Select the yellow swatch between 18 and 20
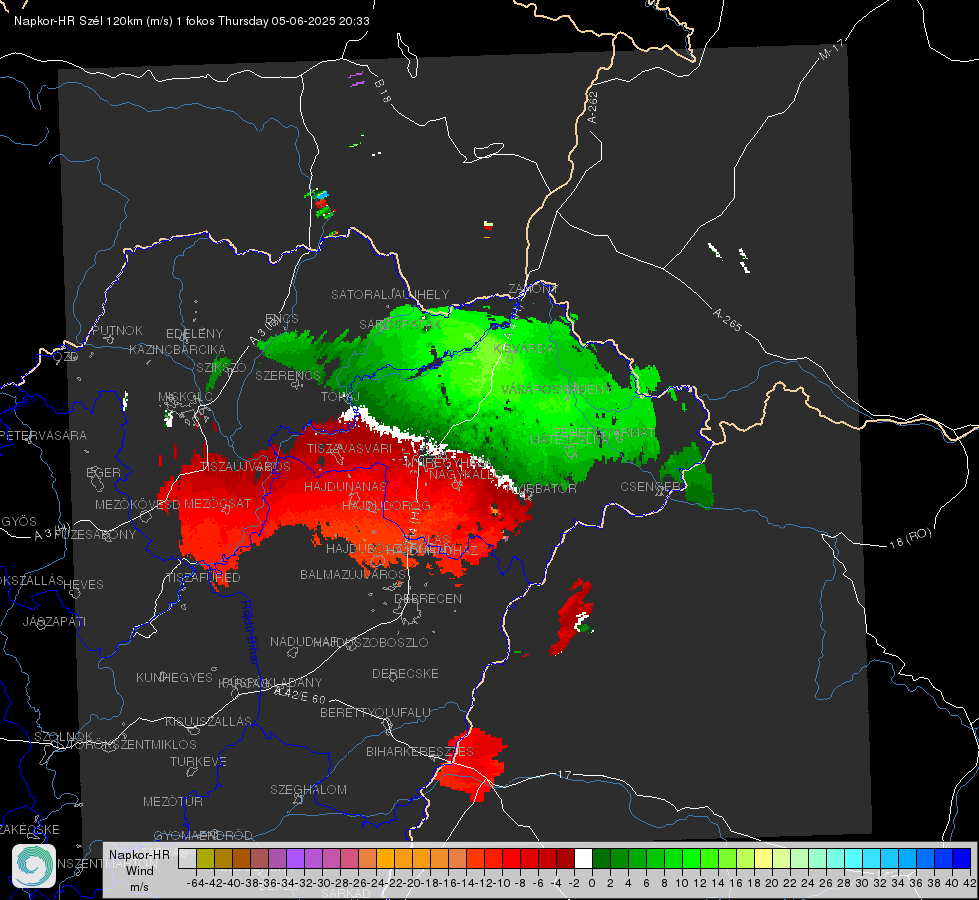 point(763,858)
